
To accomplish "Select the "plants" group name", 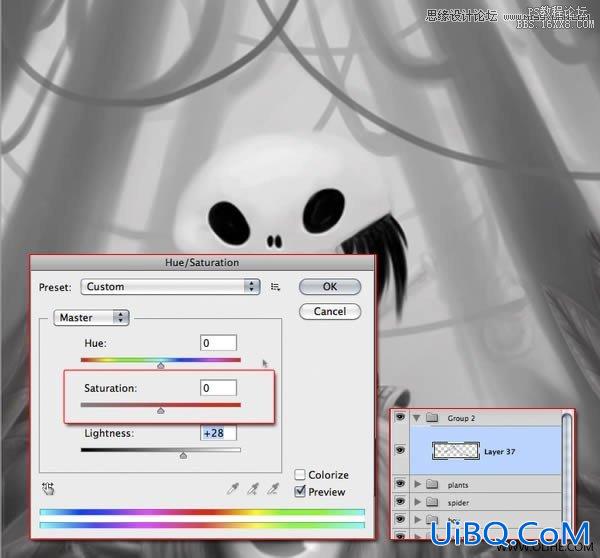I will coord(458,485).
